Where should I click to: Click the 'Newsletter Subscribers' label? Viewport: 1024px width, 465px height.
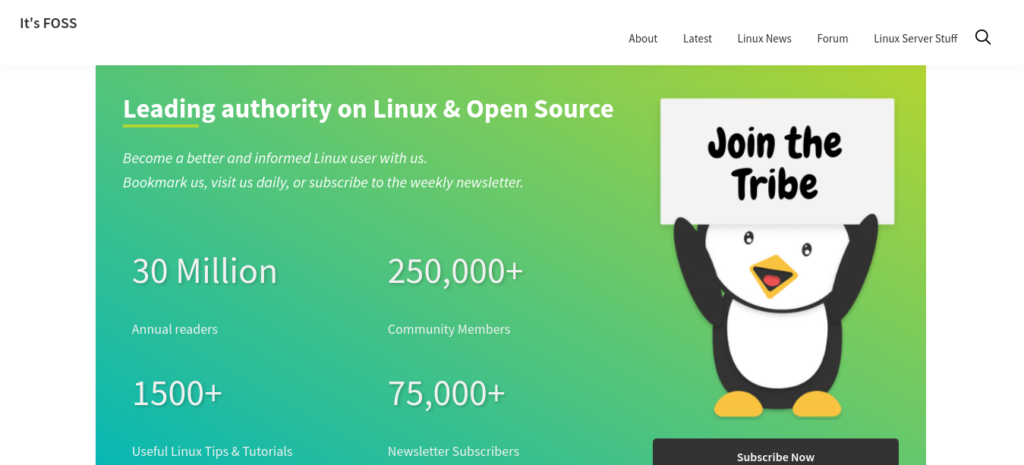click(453, 451)
